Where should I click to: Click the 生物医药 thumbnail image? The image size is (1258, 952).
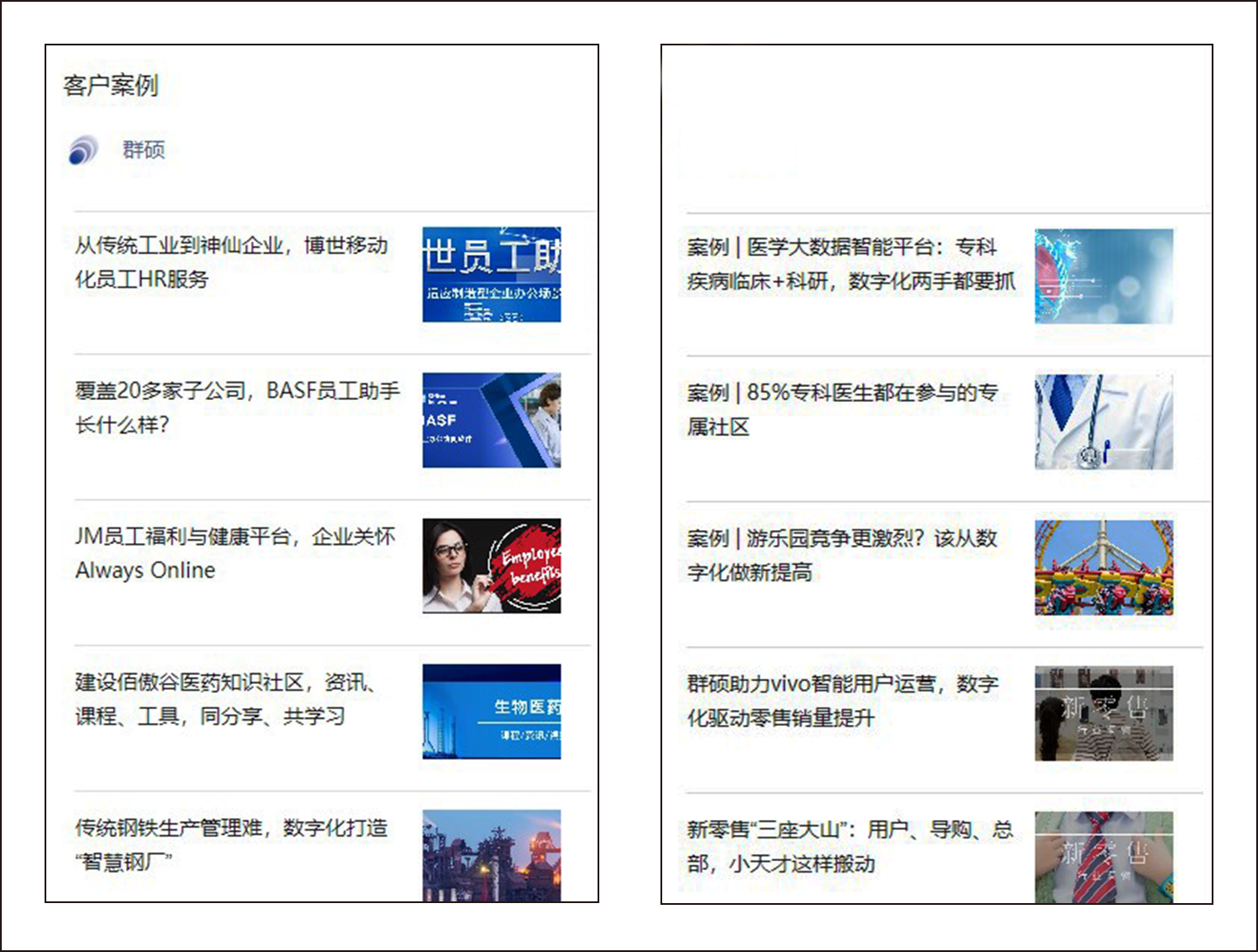pos(492,711)
